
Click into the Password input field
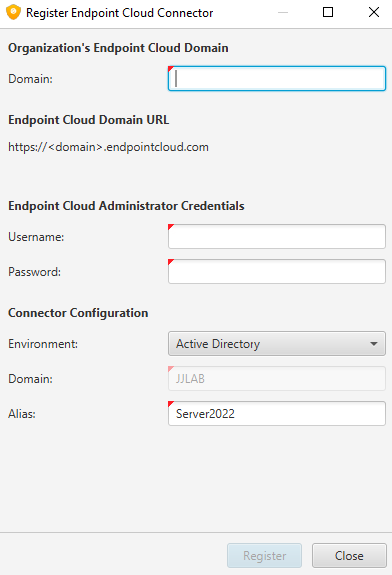[x=277, y=271]
